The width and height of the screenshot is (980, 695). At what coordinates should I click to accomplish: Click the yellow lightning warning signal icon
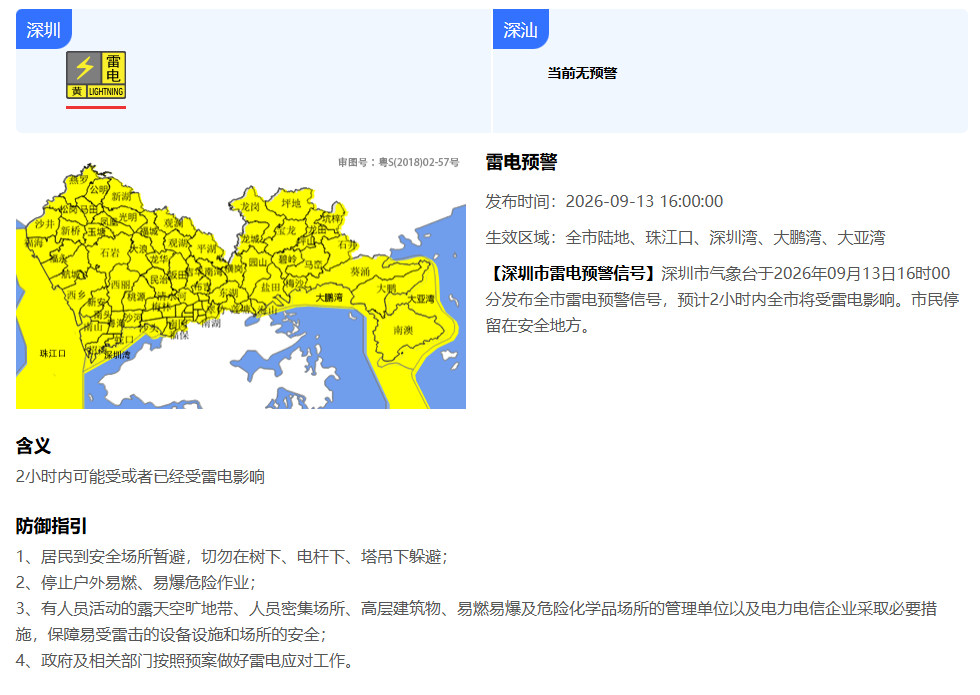[x=96, y=75]
